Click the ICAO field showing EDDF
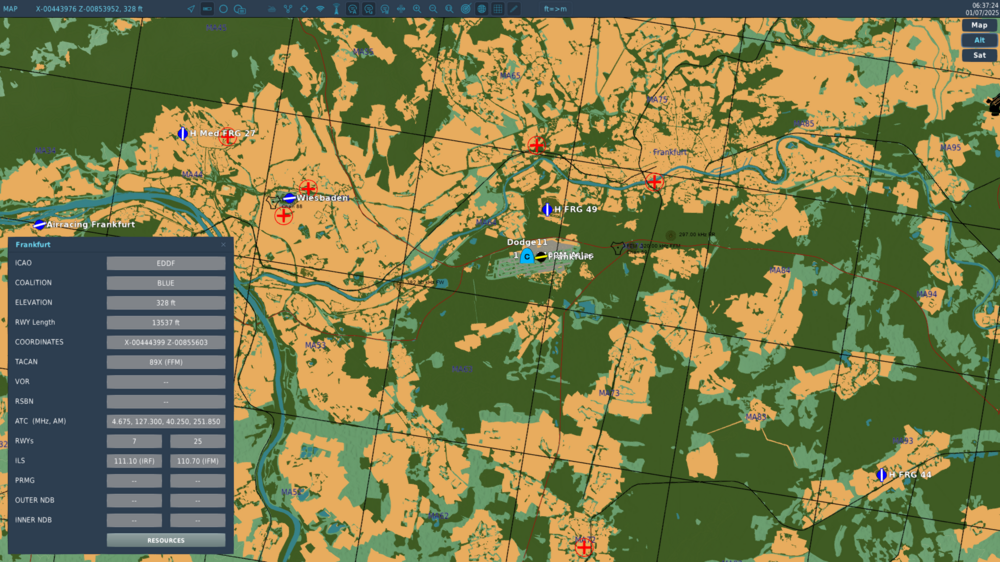The image size is (1000, 562). [x=166, y=263]
